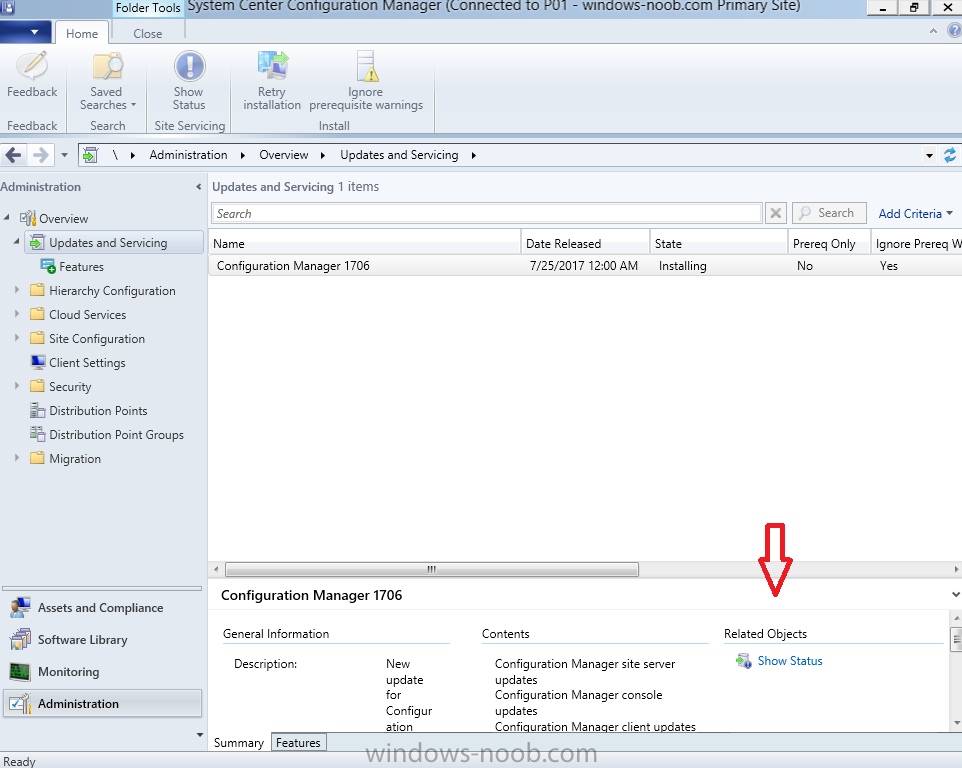
Task: Expand the Security folder
Action: point(17,386)
